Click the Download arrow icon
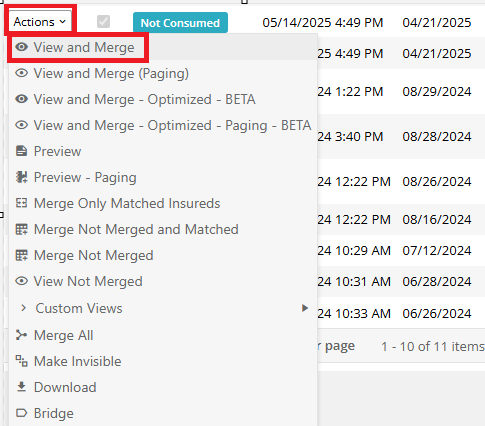 [x=22, y=387]
